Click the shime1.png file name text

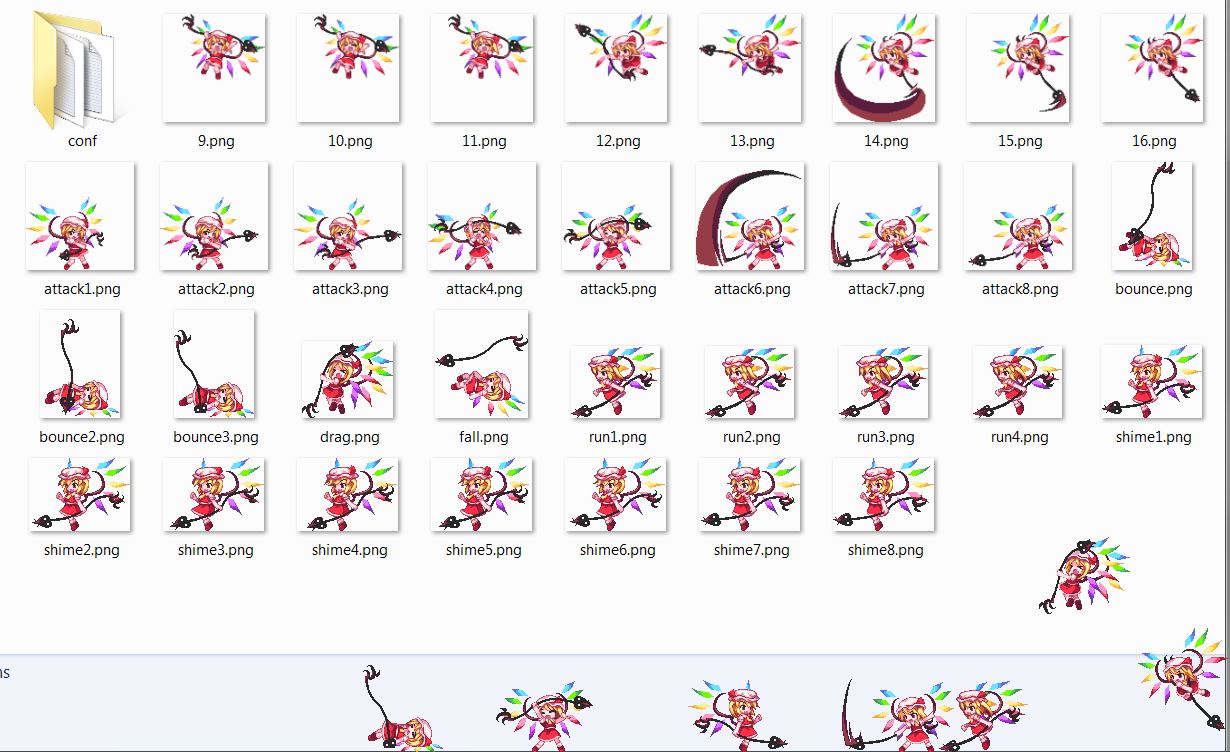[x=1154, y=437]
